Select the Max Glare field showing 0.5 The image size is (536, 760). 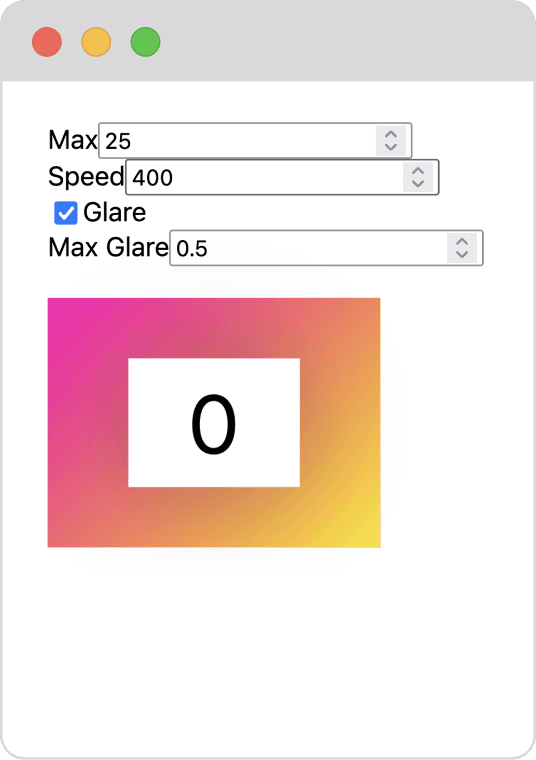pyautogui.click(x=326, y=248)
